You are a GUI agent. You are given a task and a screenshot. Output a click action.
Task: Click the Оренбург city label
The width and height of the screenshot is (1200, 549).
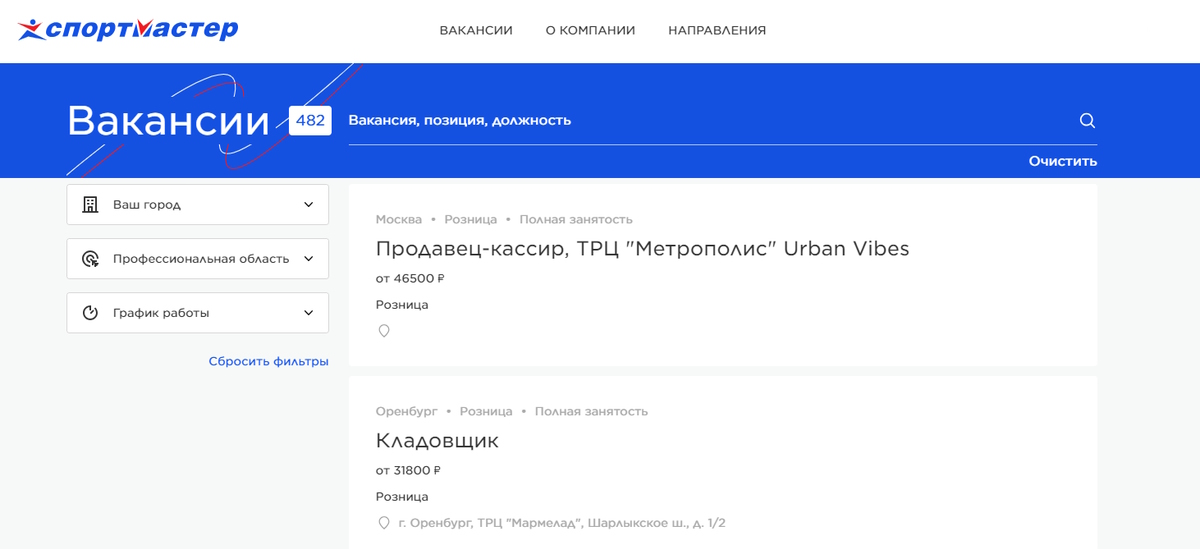point(407,411)
